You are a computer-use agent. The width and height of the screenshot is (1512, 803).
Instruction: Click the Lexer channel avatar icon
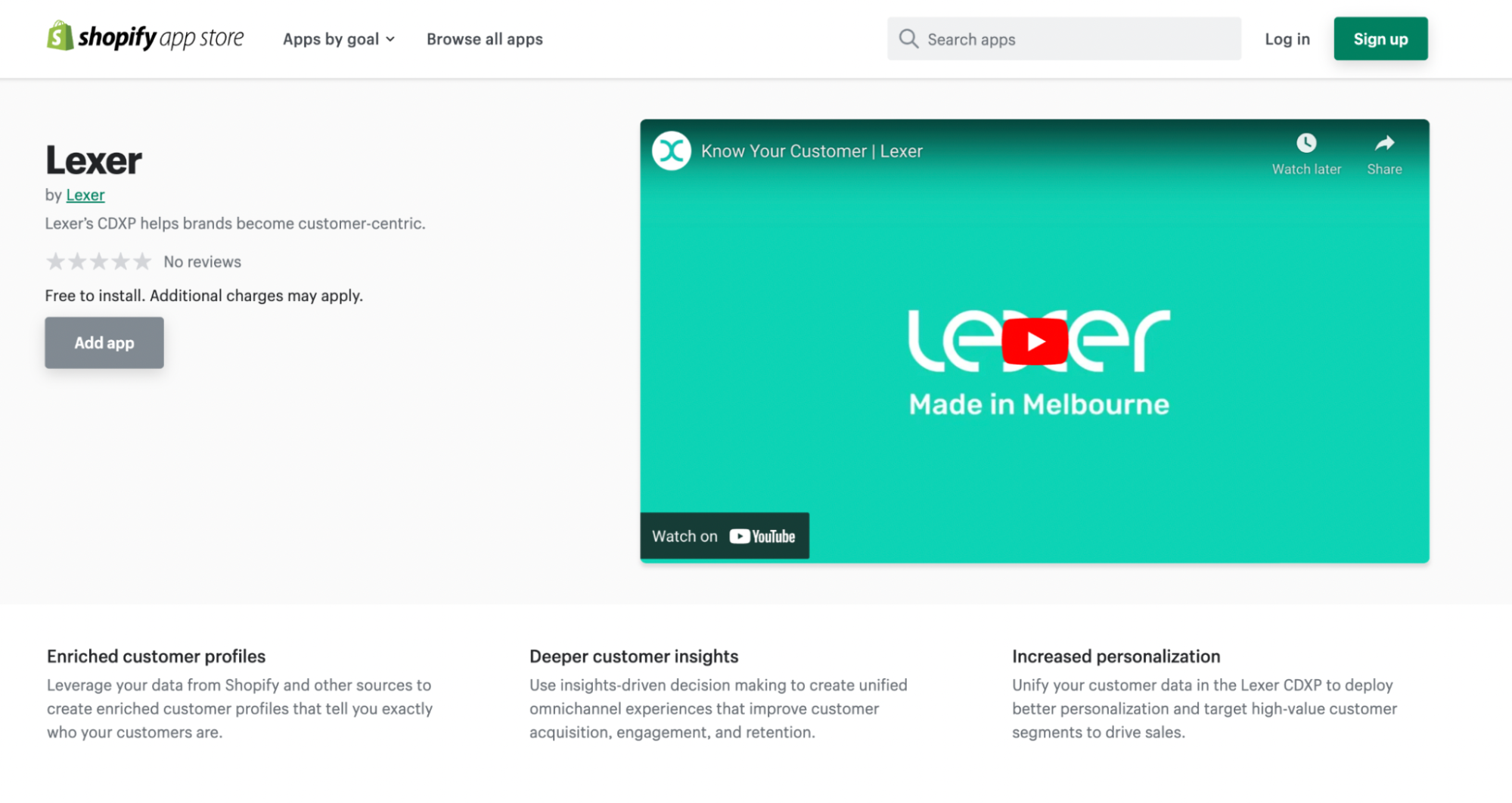(x=672, y=151)
